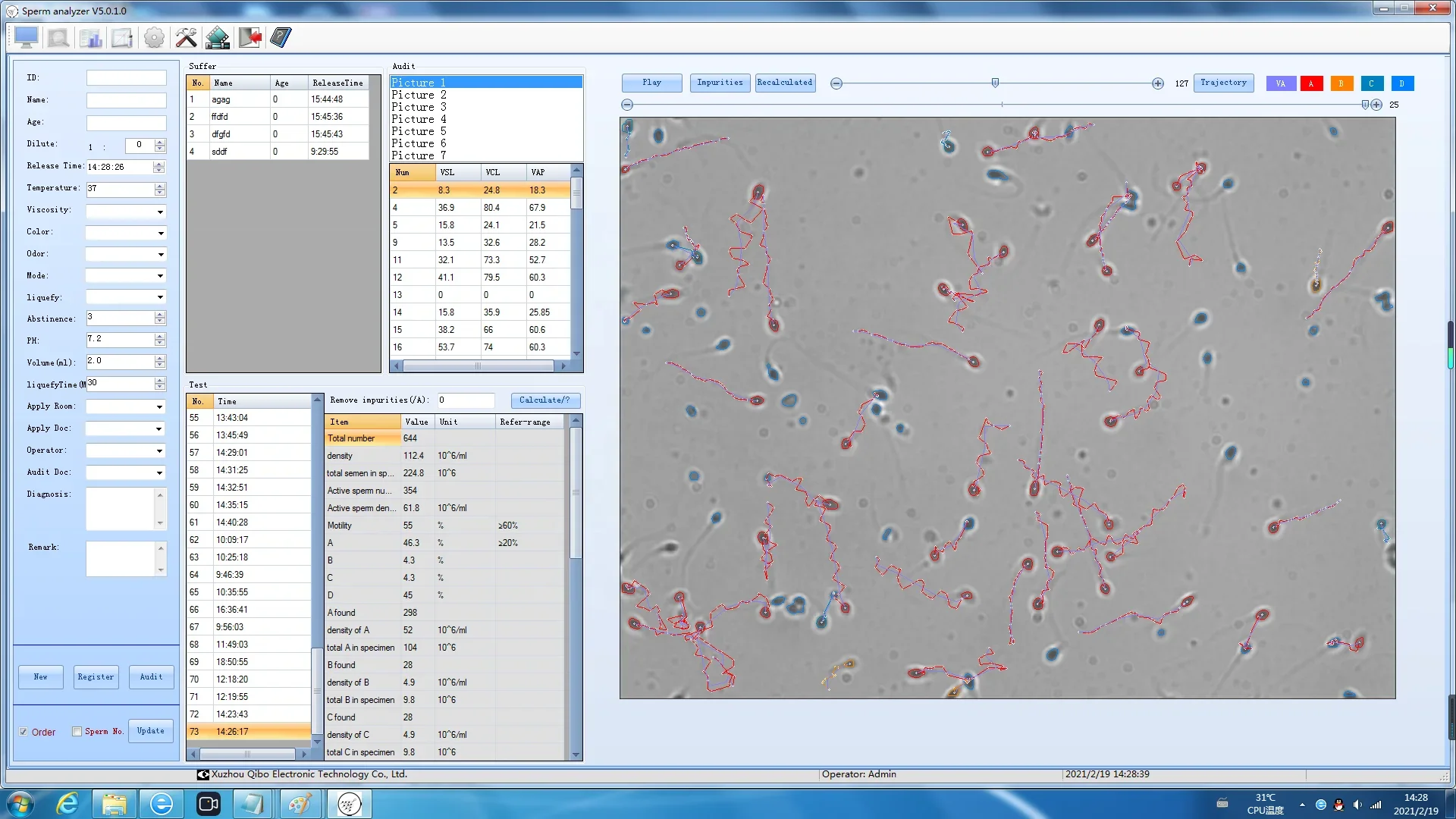The image size is (1456, 819).
Task: Open the help book question mark icon
Action: (x=281, y=37)
